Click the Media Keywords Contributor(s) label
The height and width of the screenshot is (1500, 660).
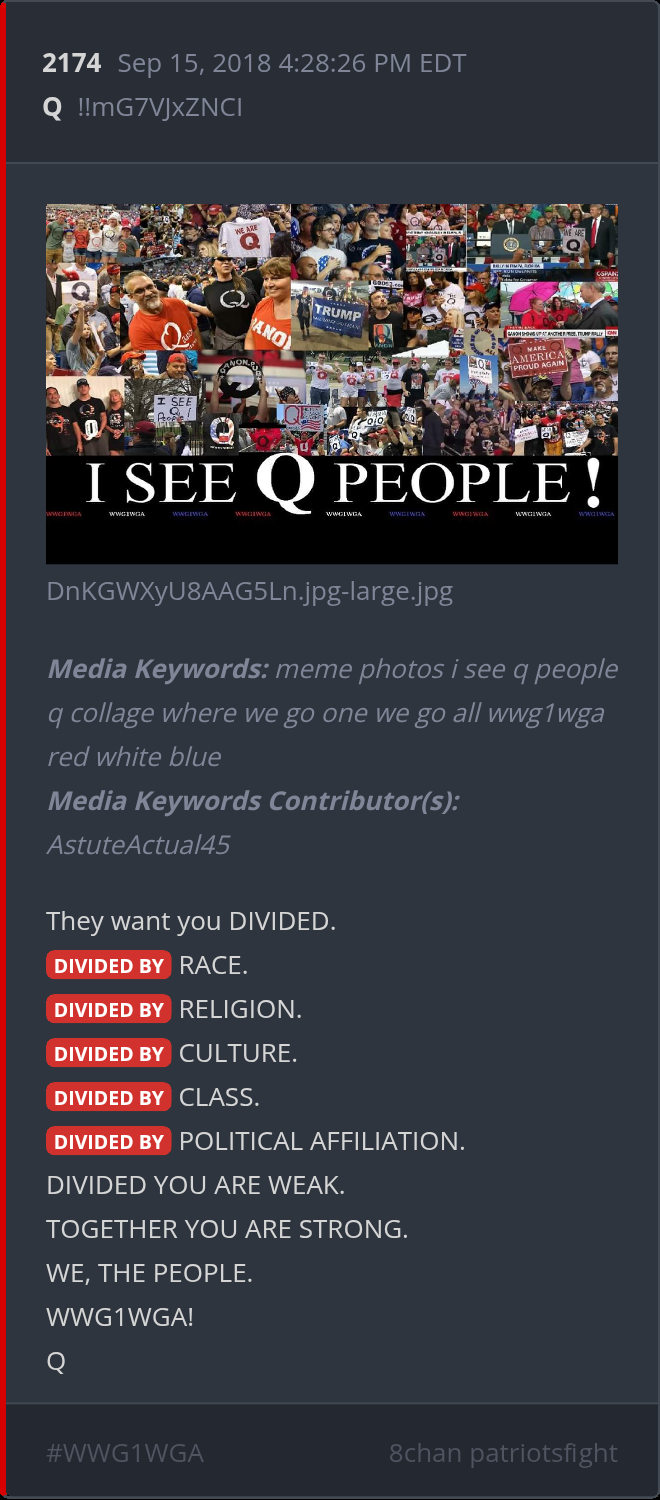[x=253, y=801]
